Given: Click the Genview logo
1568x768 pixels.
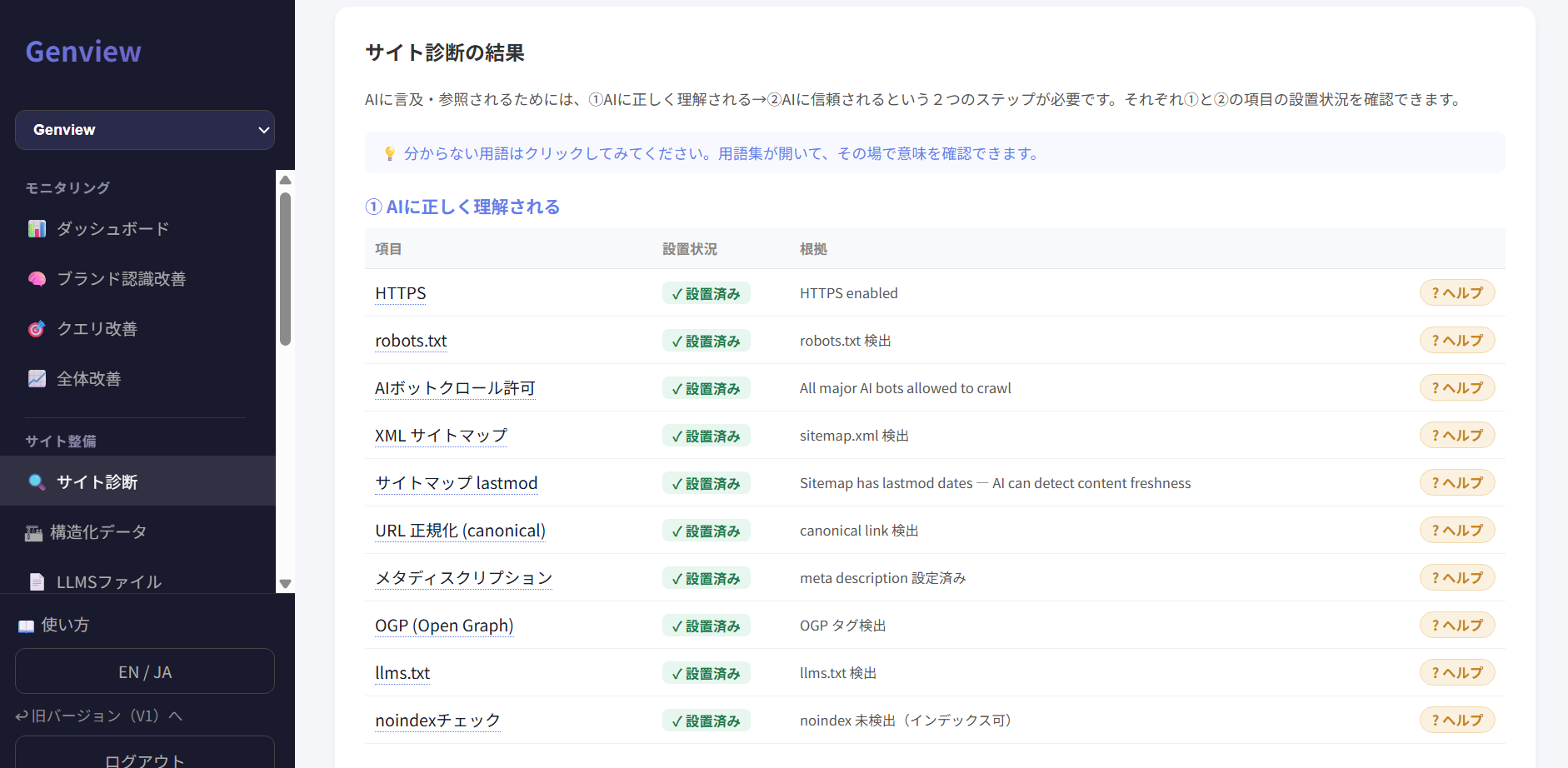Looking at the screenshot, I should coord(83,52).
